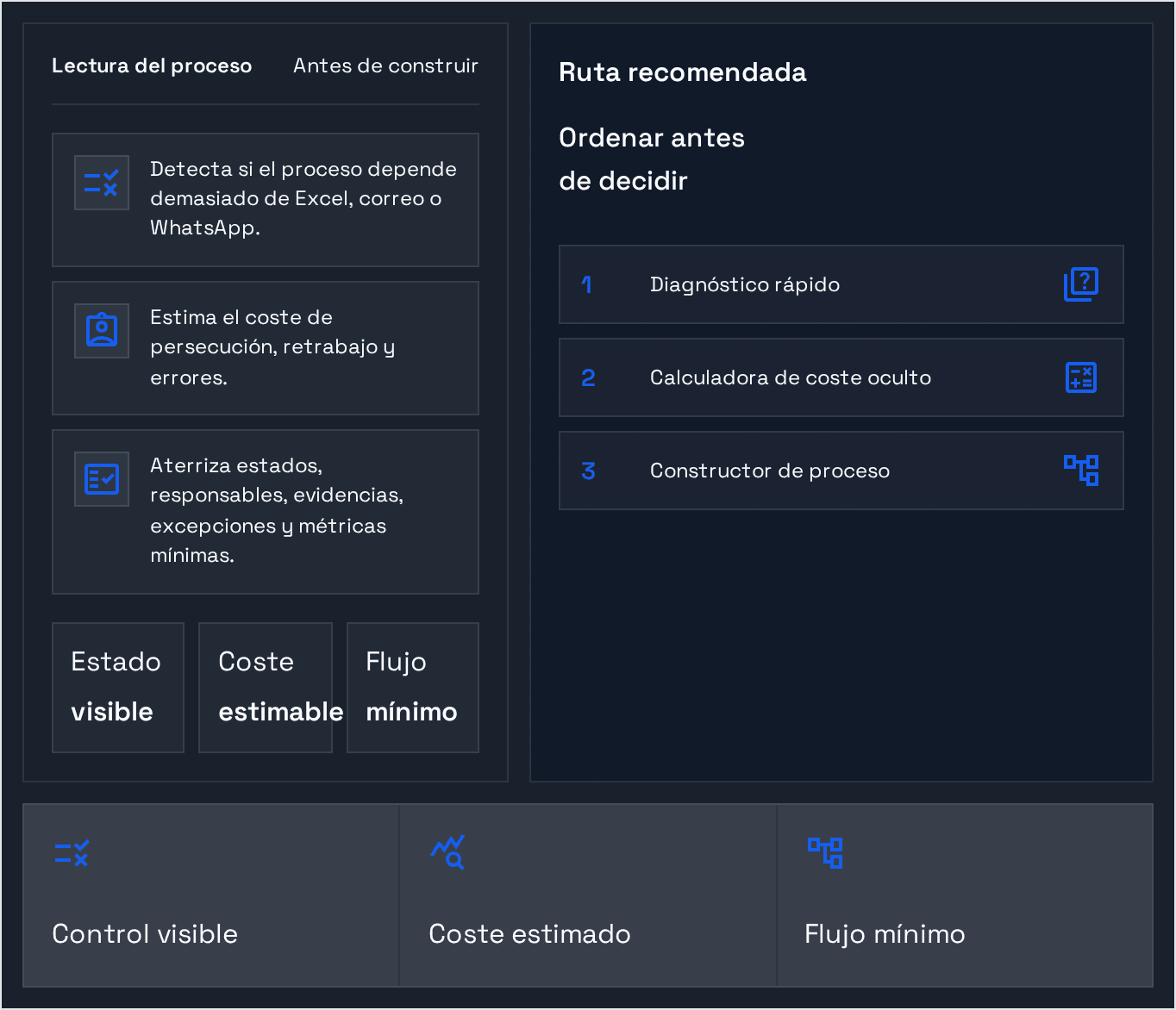The width and height of the screenshot is (1176, 1010).
Task: Click the chart search icon above Coste estimado
Action: pos(448,852)
